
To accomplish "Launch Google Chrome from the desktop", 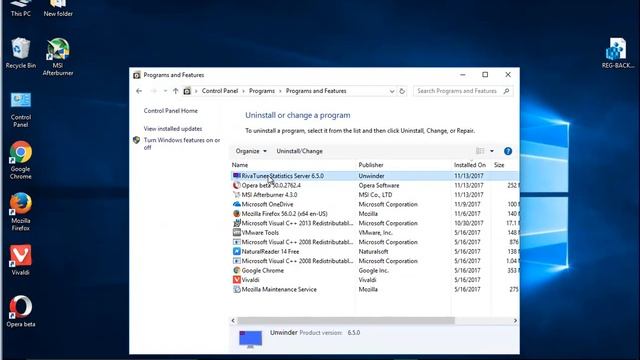I will 20,160.
